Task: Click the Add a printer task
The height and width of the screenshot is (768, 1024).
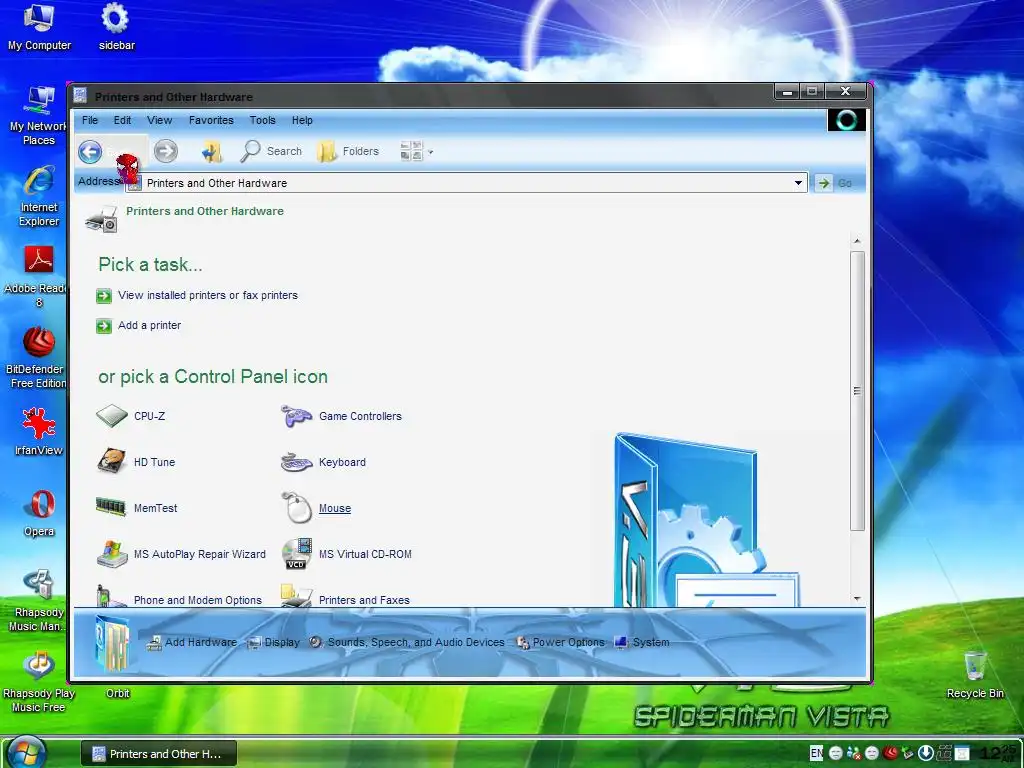Action: click(x=150, y=325)
